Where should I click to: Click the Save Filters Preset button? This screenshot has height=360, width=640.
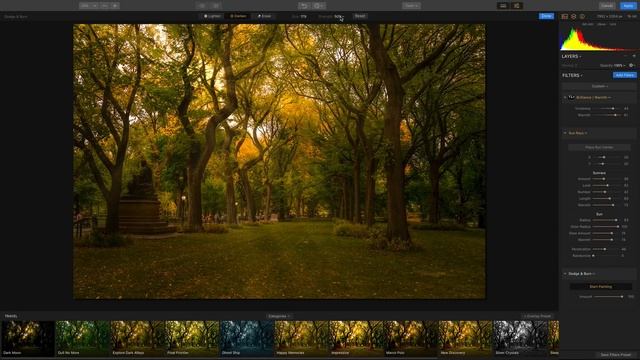(x=616, y=355)
